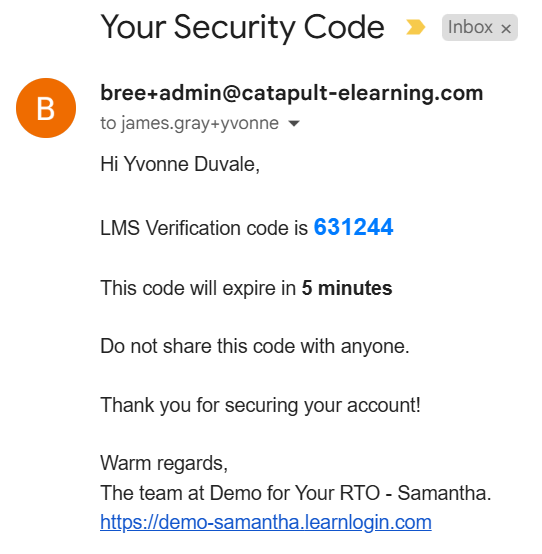The image size is (542, 554).
Task: Click the 'This code will expire in' text
Action: click(x=198, y=288)
